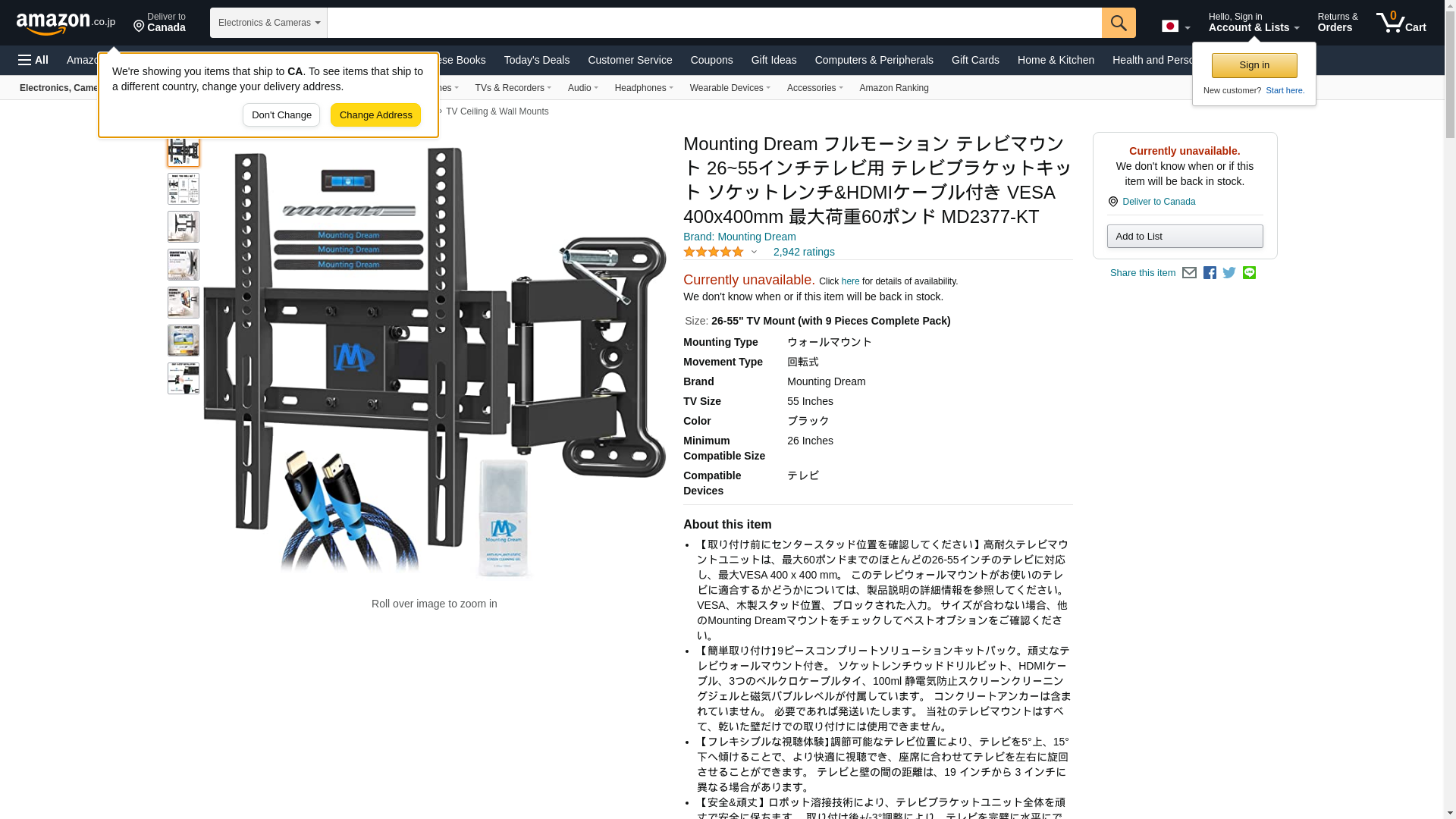
Task: Click Add to List button
Action: [x=1185, y=236]
